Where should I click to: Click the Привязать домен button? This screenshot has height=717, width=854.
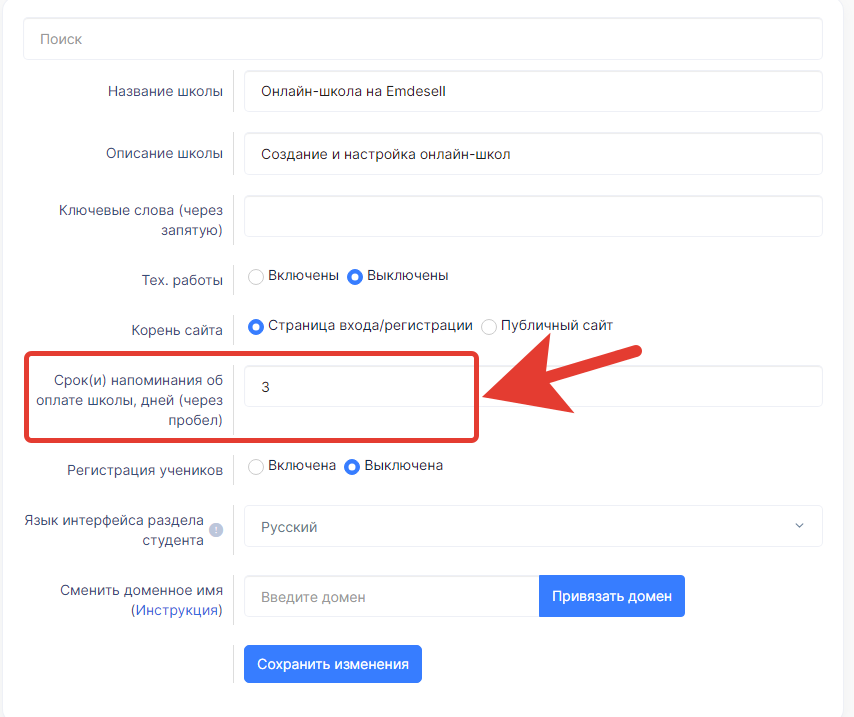[x=612, y=596]
